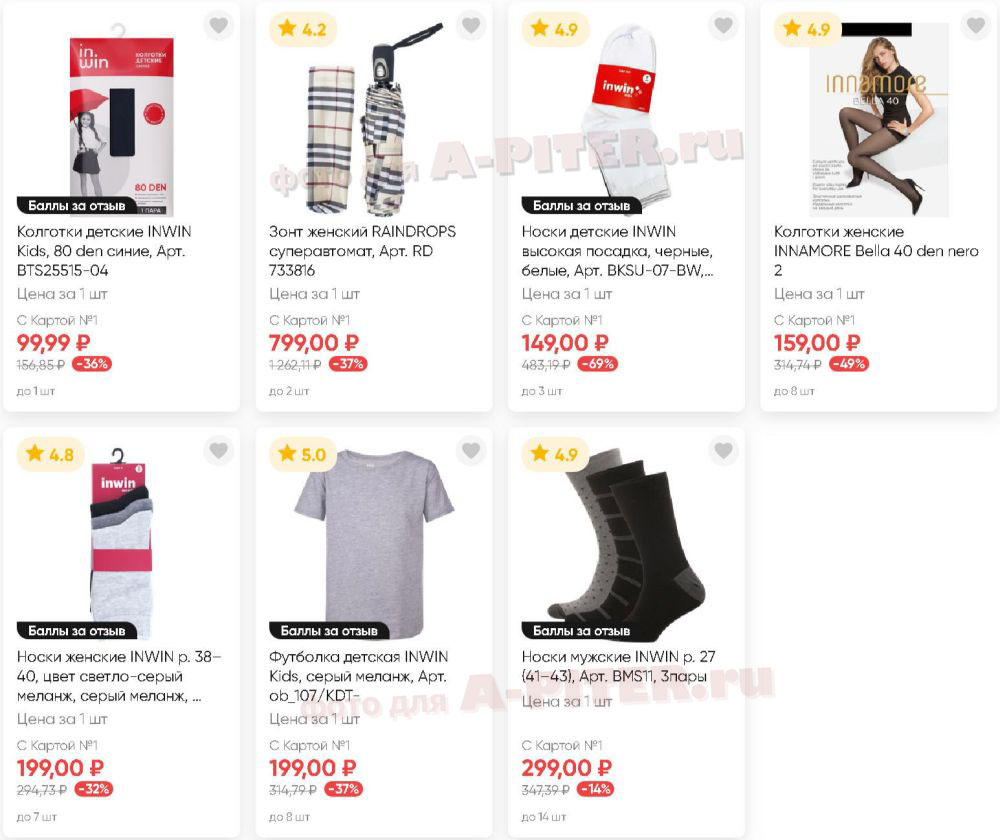Image resolution: width=1000 pixels, height=840 pixels.
Task: Click Баллы за отзыв on детские колготки
Action: 77,205
